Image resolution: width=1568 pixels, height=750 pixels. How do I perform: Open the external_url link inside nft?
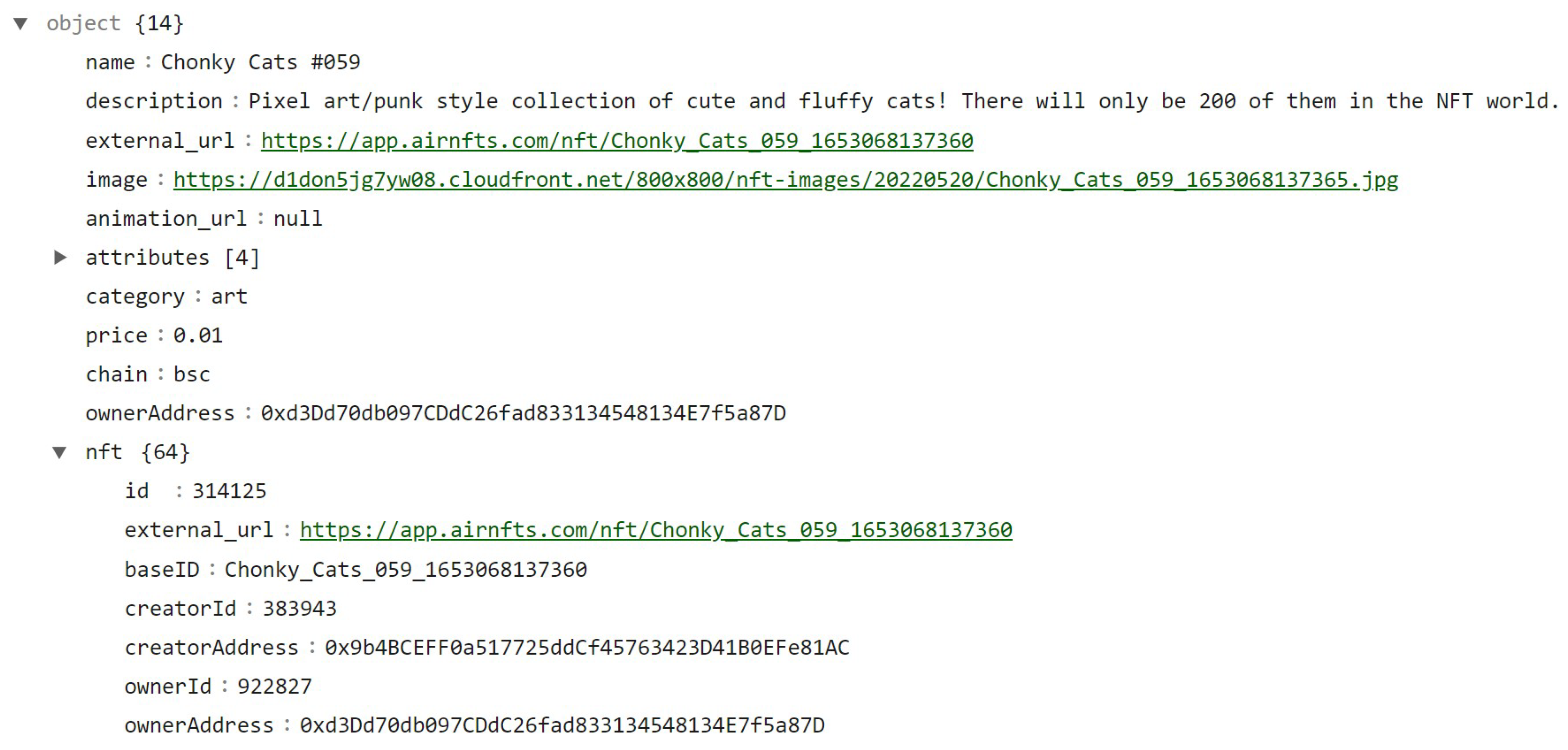pyautogui.click(x=656, y=530)
